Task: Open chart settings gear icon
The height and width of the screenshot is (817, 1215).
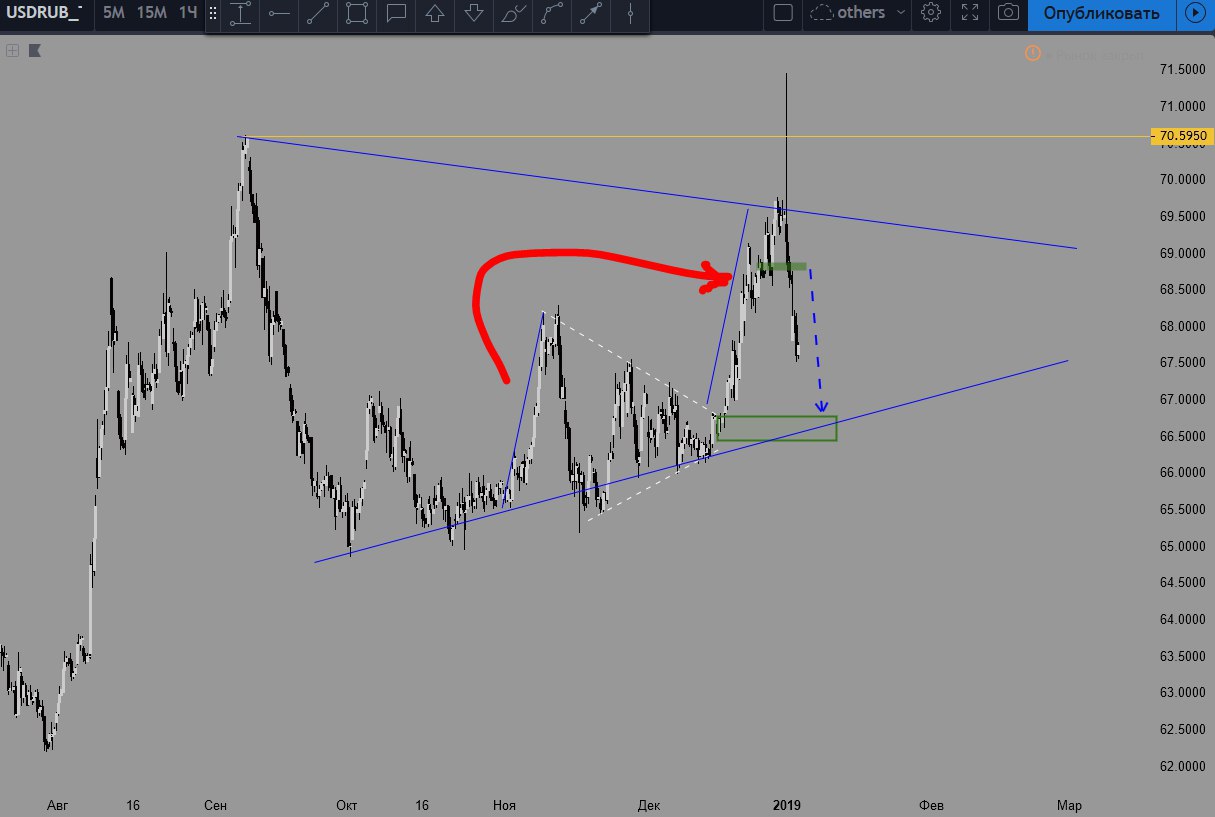Action: coord(931,13)
